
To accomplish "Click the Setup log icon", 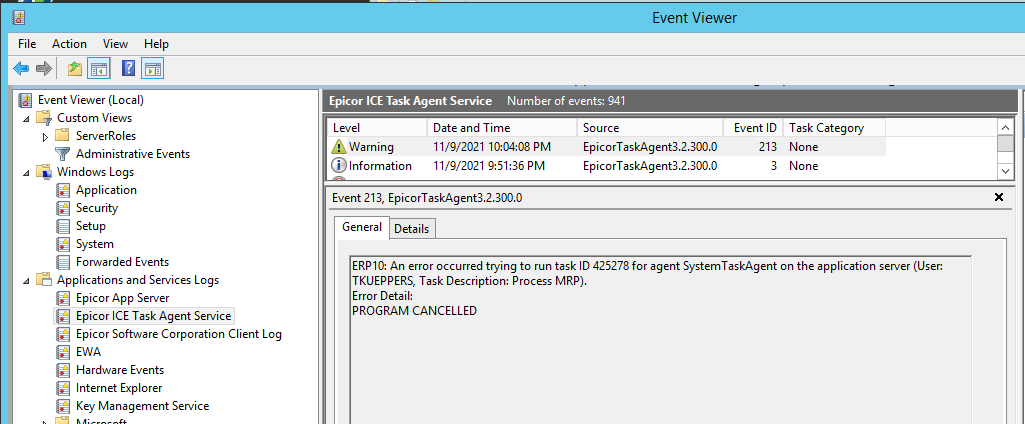I will tap(63, 226).
